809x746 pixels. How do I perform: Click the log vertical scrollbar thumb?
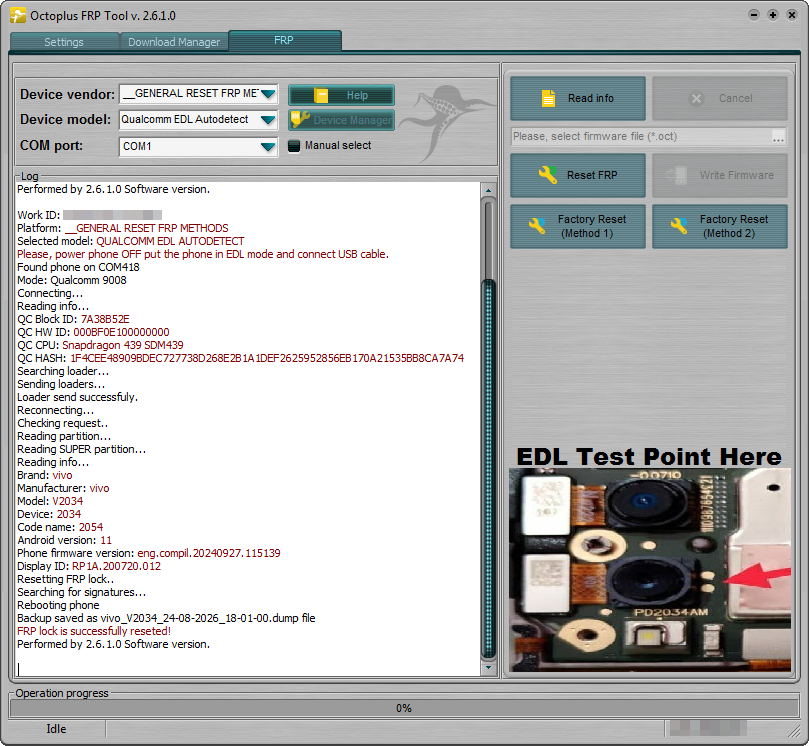point(488,468)
